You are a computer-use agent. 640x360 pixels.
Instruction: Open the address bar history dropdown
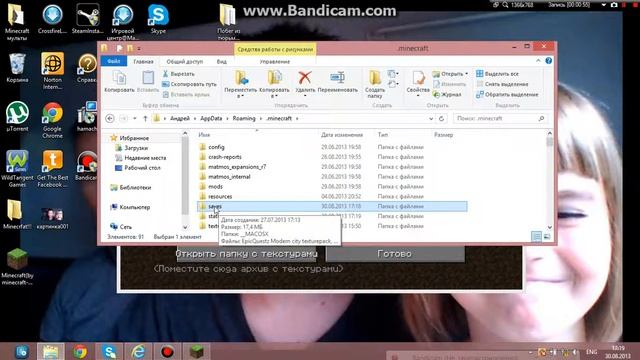431,118
